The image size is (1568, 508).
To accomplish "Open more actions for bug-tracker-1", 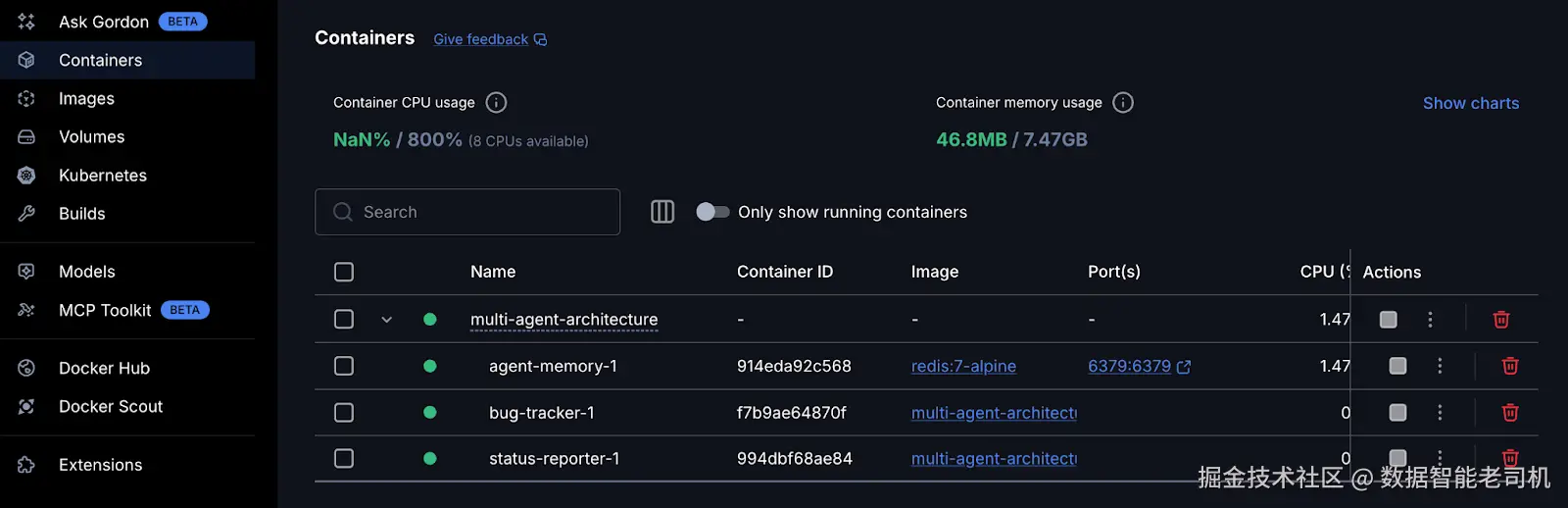I will (x=1440, y=413).
